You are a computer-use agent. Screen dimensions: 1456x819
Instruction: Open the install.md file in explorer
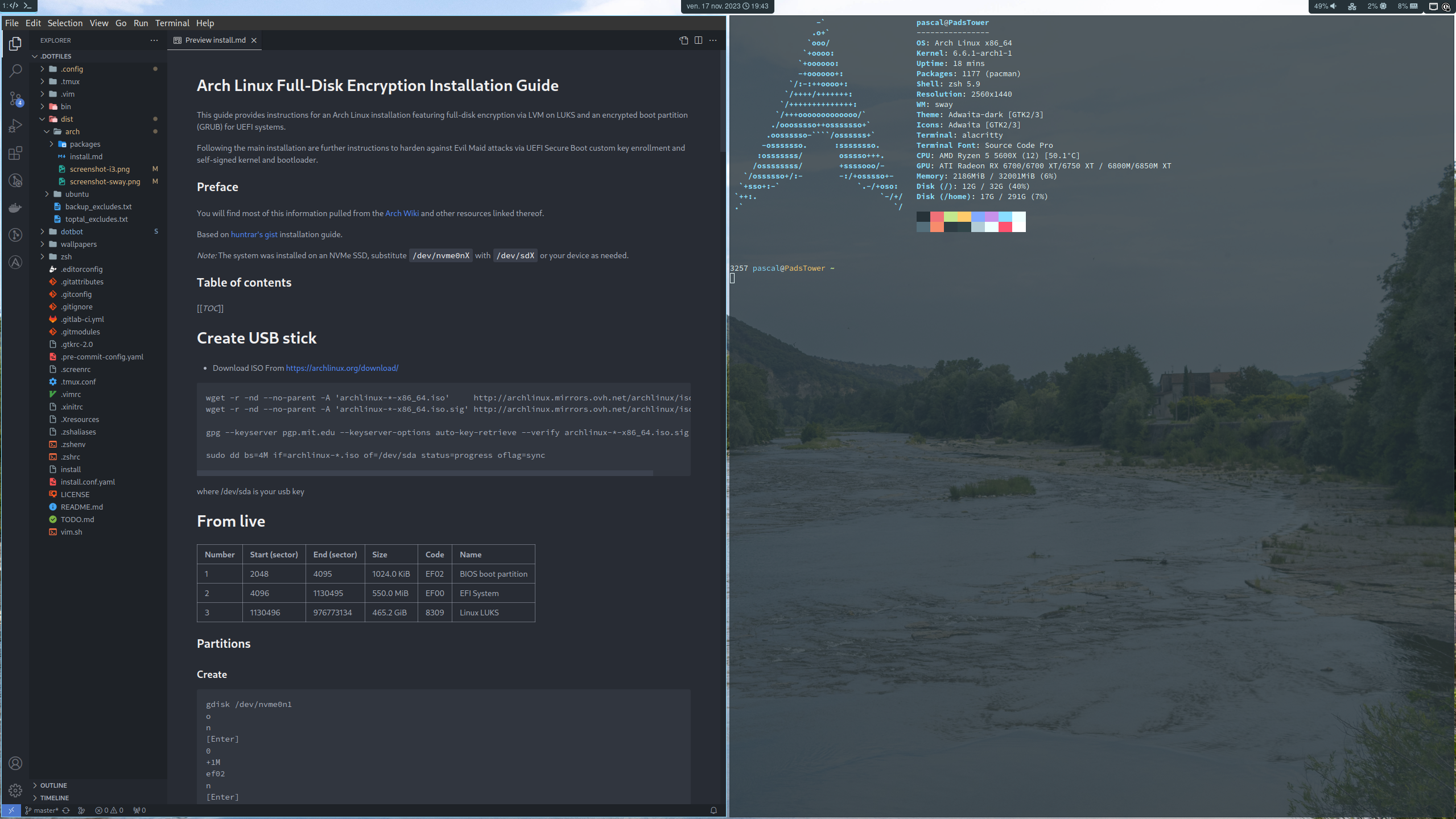coord(86,156)
